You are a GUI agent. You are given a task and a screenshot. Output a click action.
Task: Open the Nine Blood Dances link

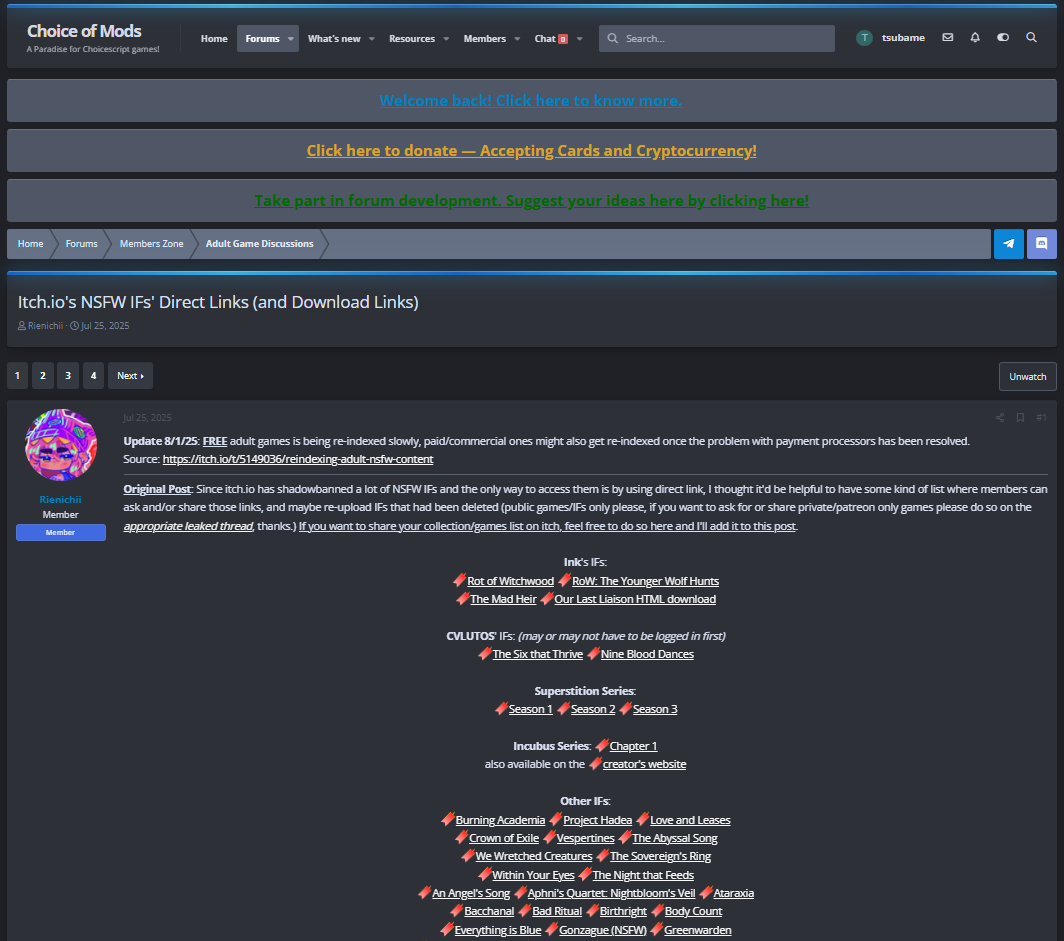(x=647, y=654)
